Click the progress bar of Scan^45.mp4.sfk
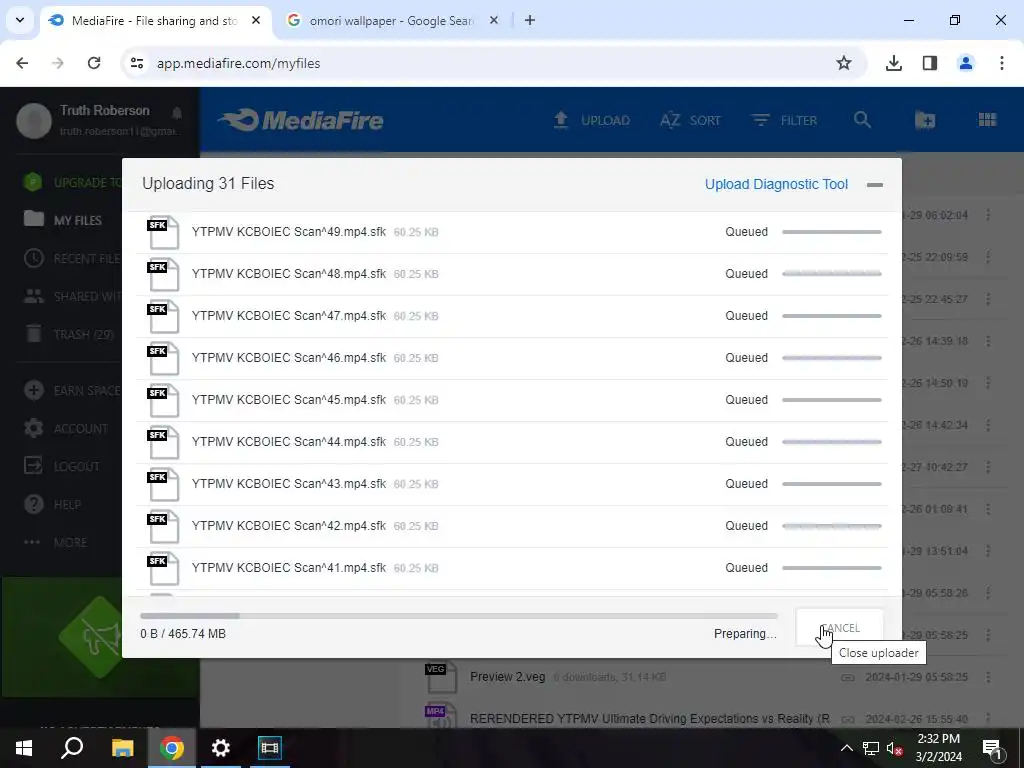This screenshot has height=768, width=1024. tap(831, 400)
